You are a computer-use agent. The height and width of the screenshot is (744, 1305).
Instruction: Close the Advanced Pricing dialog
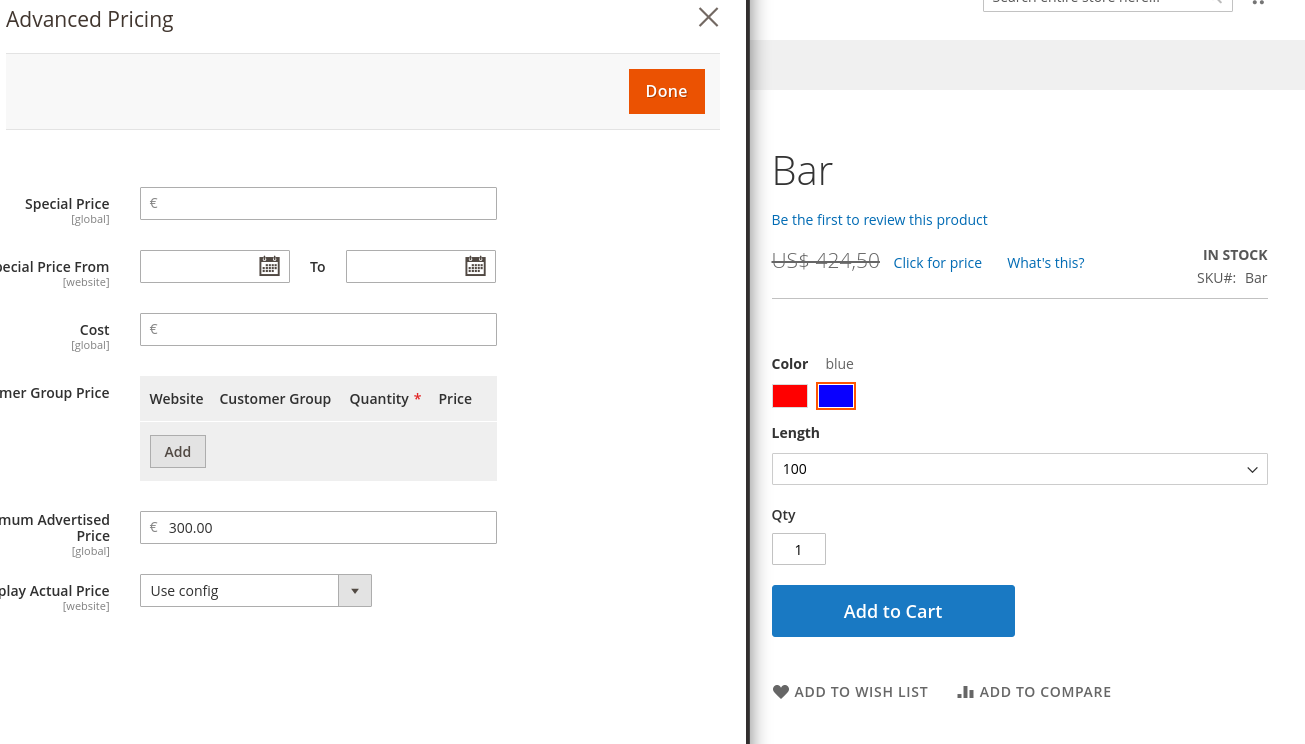point(708,17)
